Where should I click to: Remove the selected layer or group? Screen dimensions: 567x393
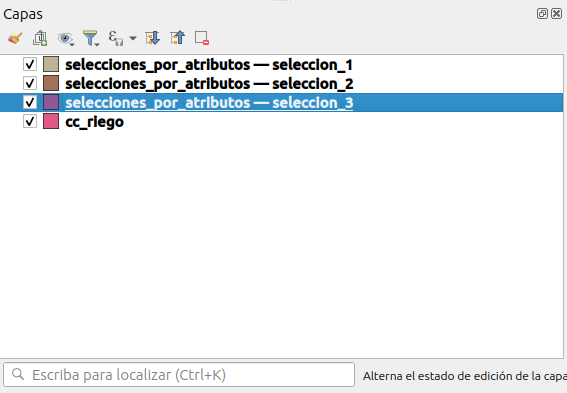pyautogui.click(x=202, y=38)
